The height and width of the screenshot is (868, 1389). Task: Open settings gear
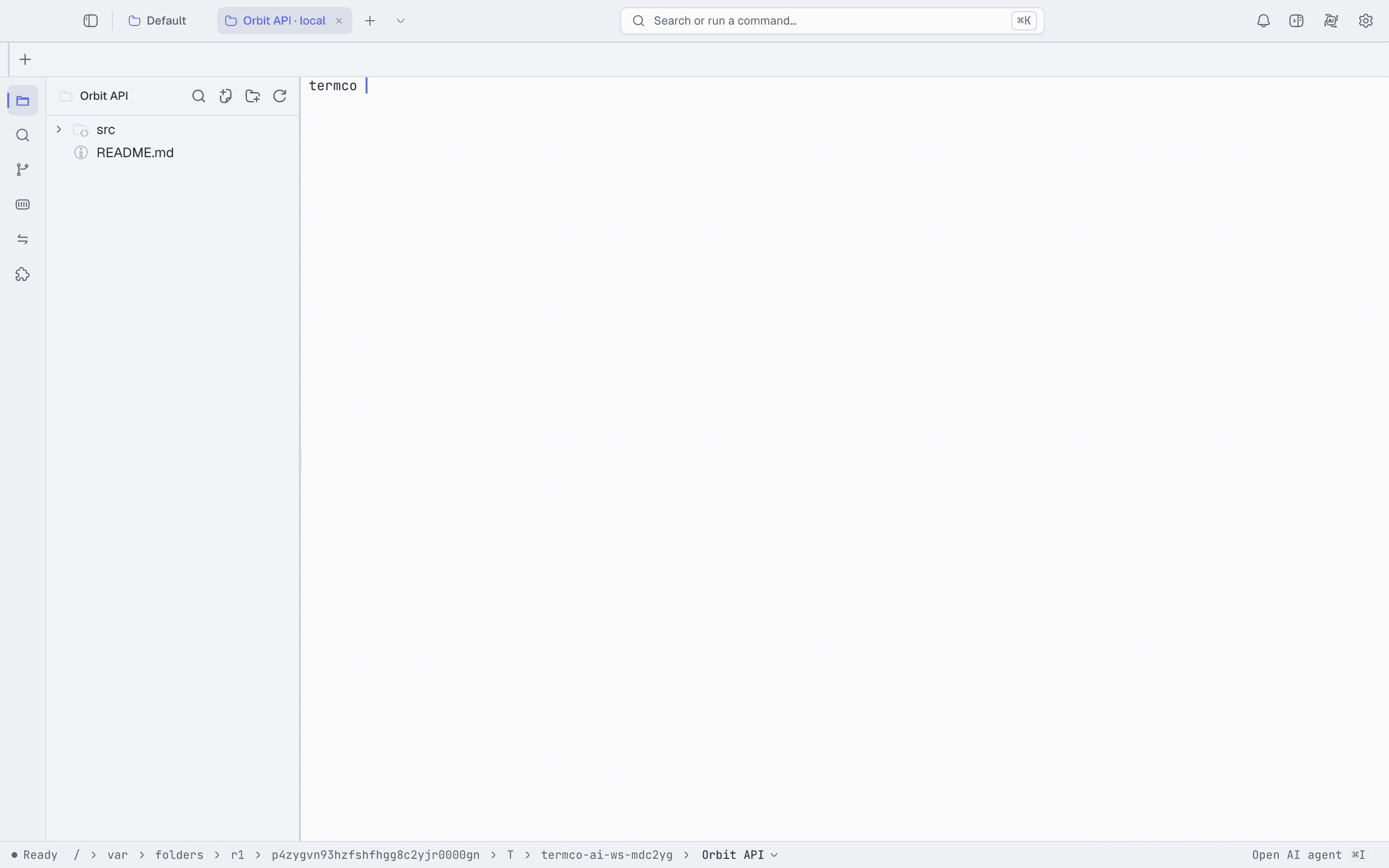pyautogui.click(x=1365, y=21)
